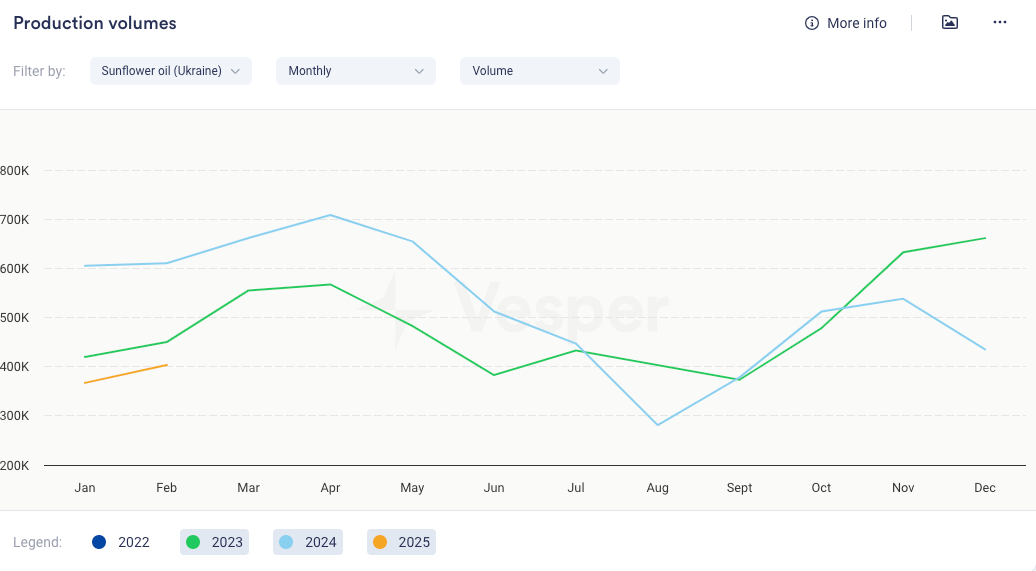Open the Sunflower oil (Ukraine) product dropdown
The height and width of the screenshot is (571, 1036).
click(x=171, y=71)
